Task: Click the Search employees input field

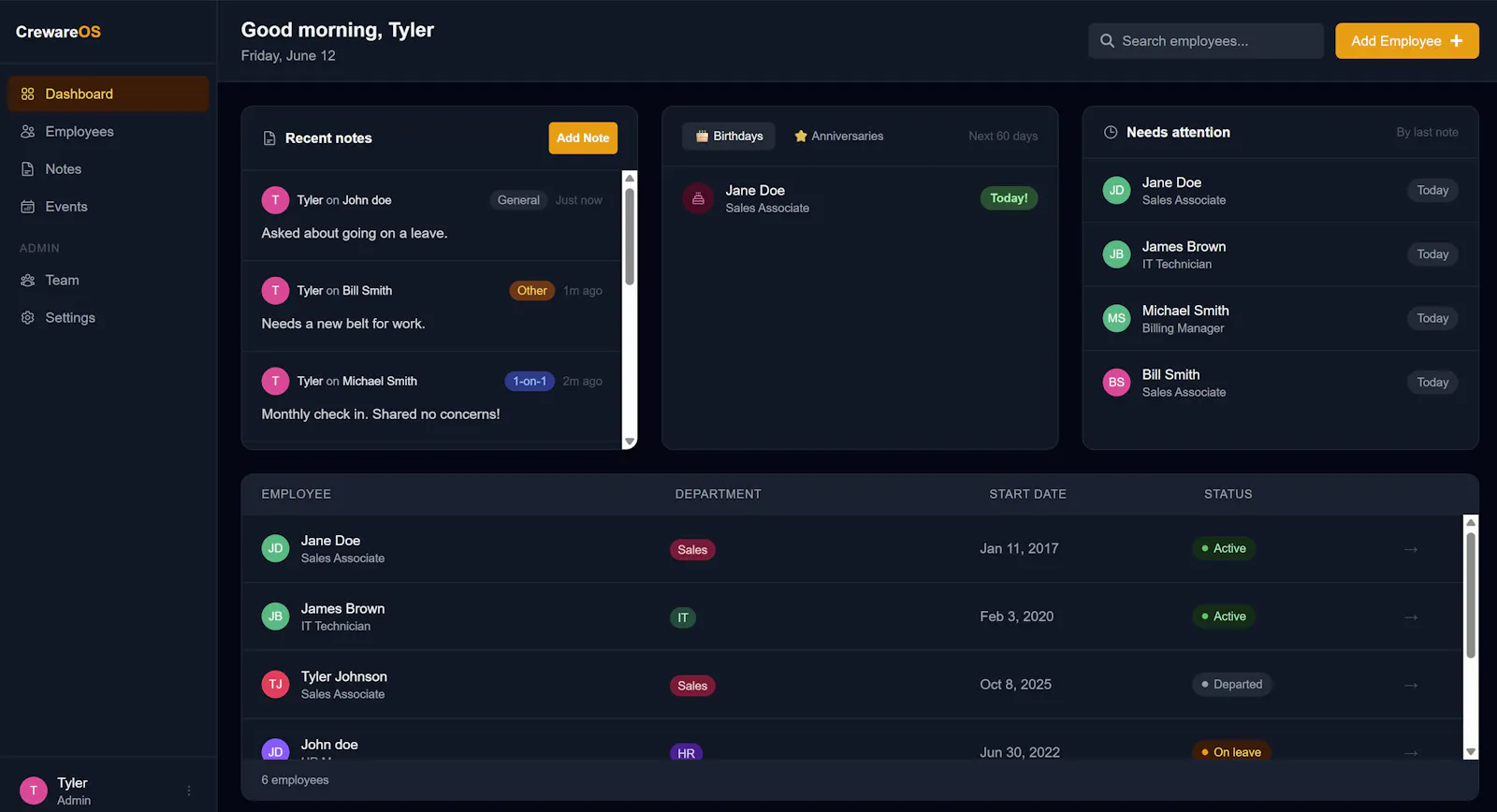Action: [1206, 41]
